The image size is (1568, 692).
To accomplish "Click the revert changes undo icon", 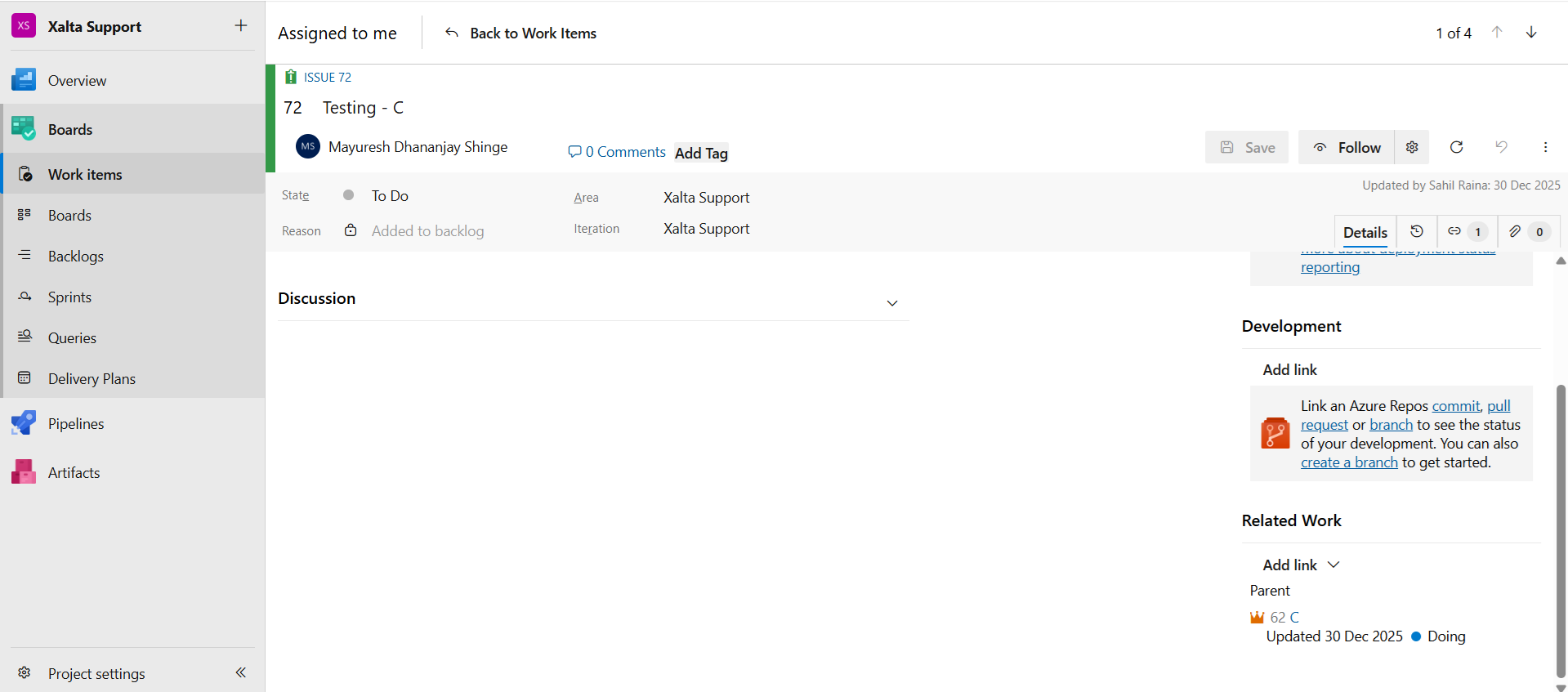I will click(x=1501, y=147).
